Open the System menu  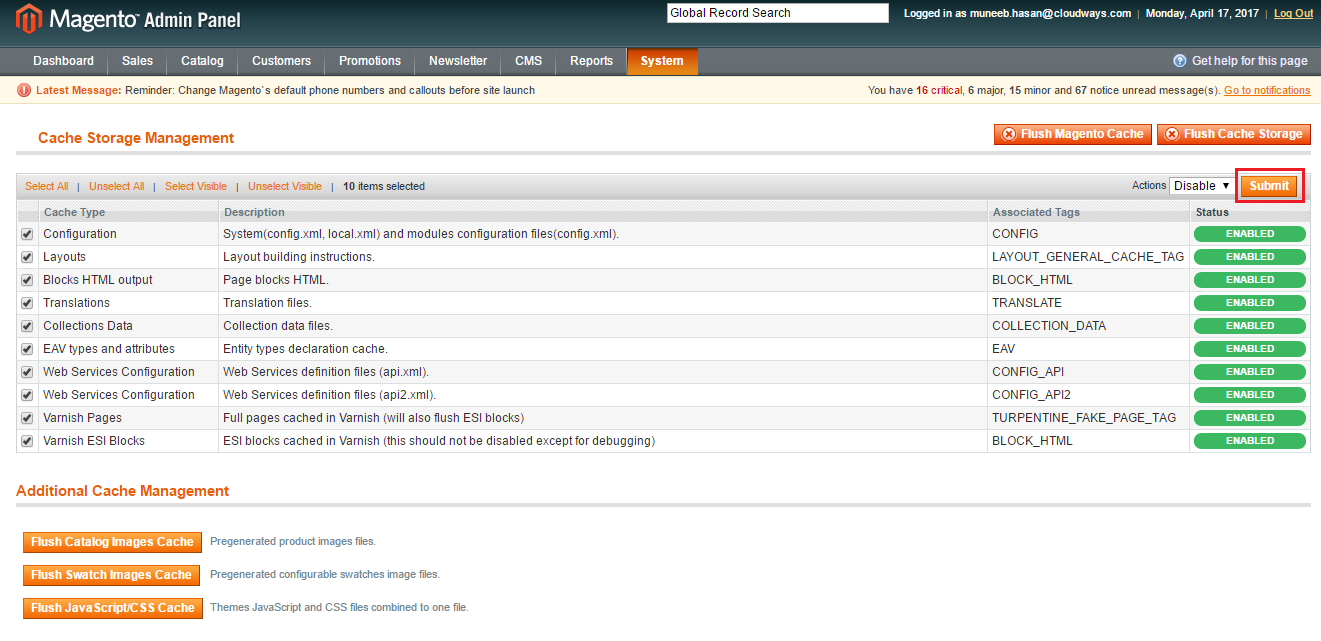click(662, 61)
